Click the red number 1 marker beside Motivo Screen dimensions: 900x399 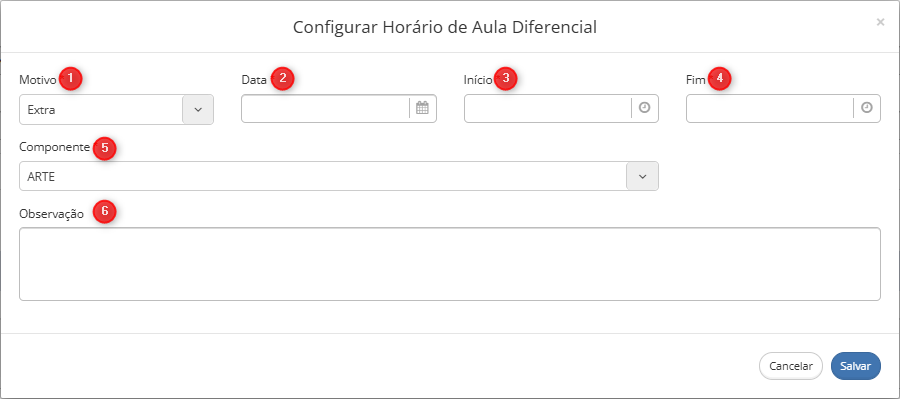pos(70,79)
